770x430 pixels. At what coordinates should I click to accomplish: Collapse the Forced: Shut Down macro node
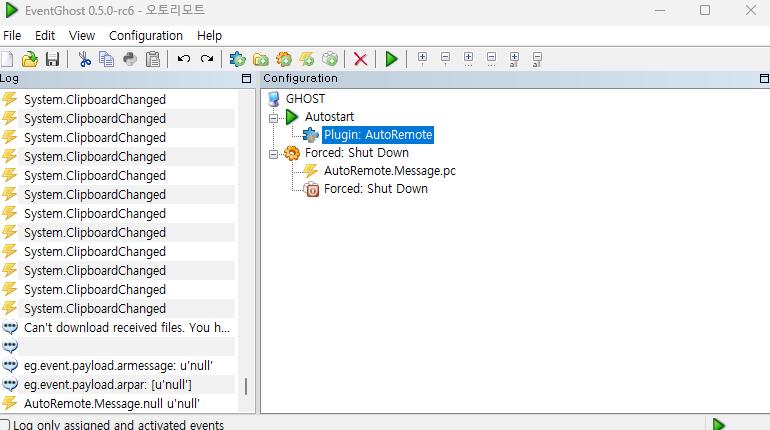click(x=273, y=154)
